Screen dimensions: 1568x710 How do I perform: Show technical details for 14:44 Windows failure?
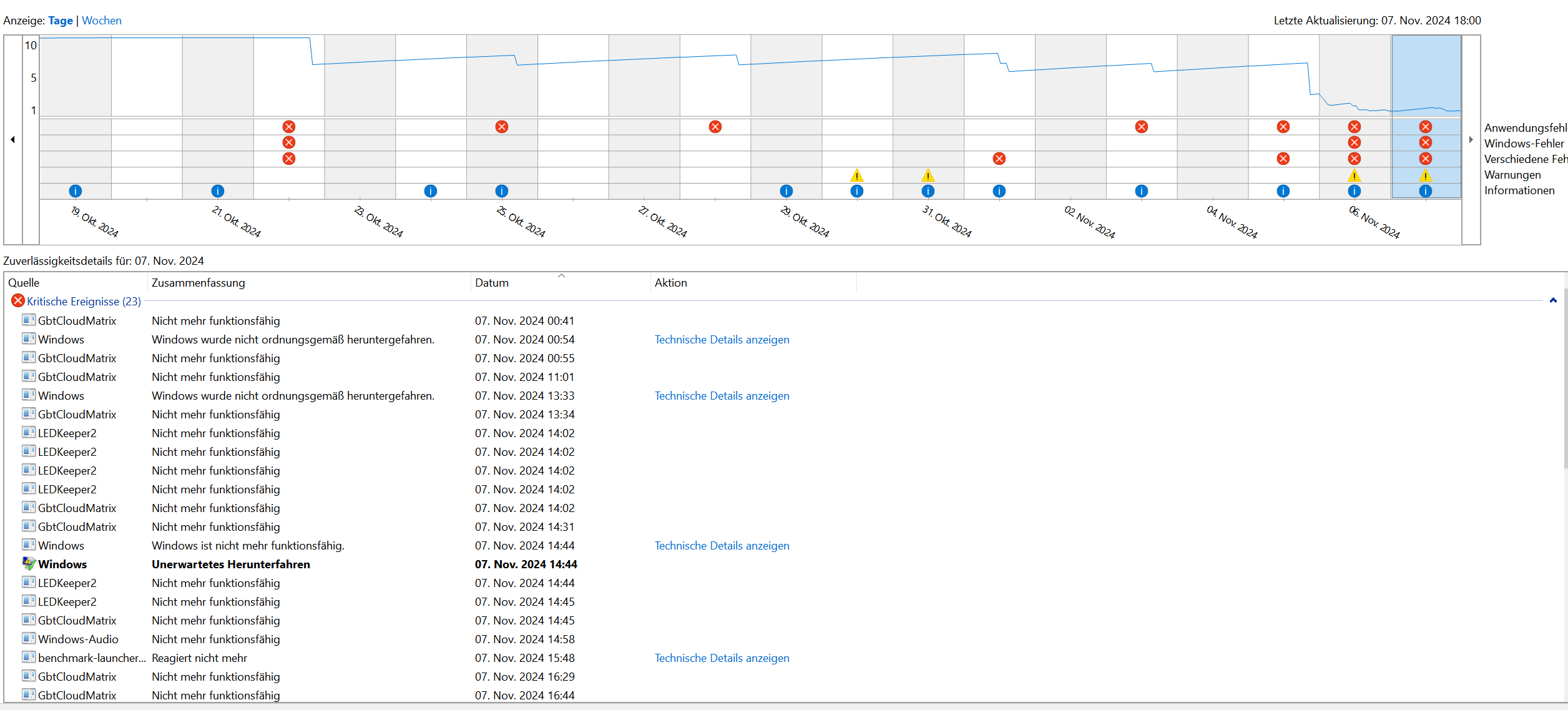(722, 546)
